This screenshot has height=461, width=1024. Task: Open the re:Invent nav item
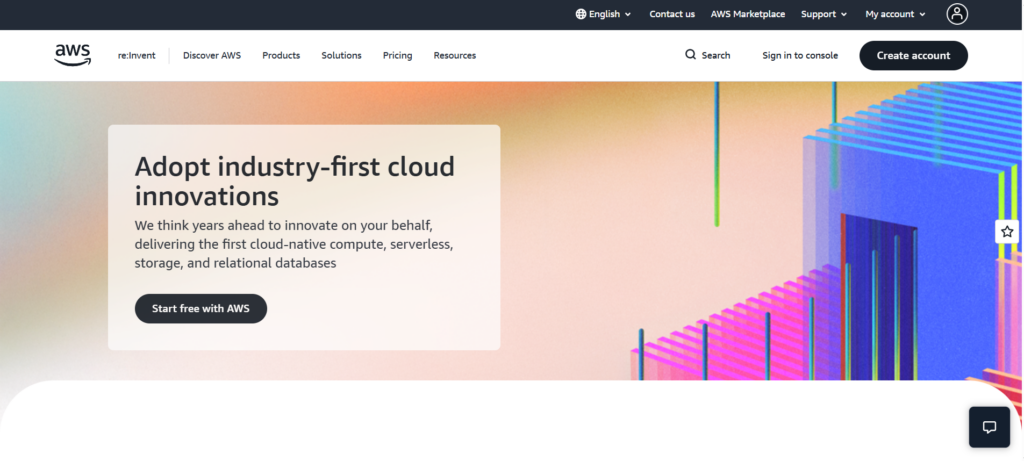[136, 56]
